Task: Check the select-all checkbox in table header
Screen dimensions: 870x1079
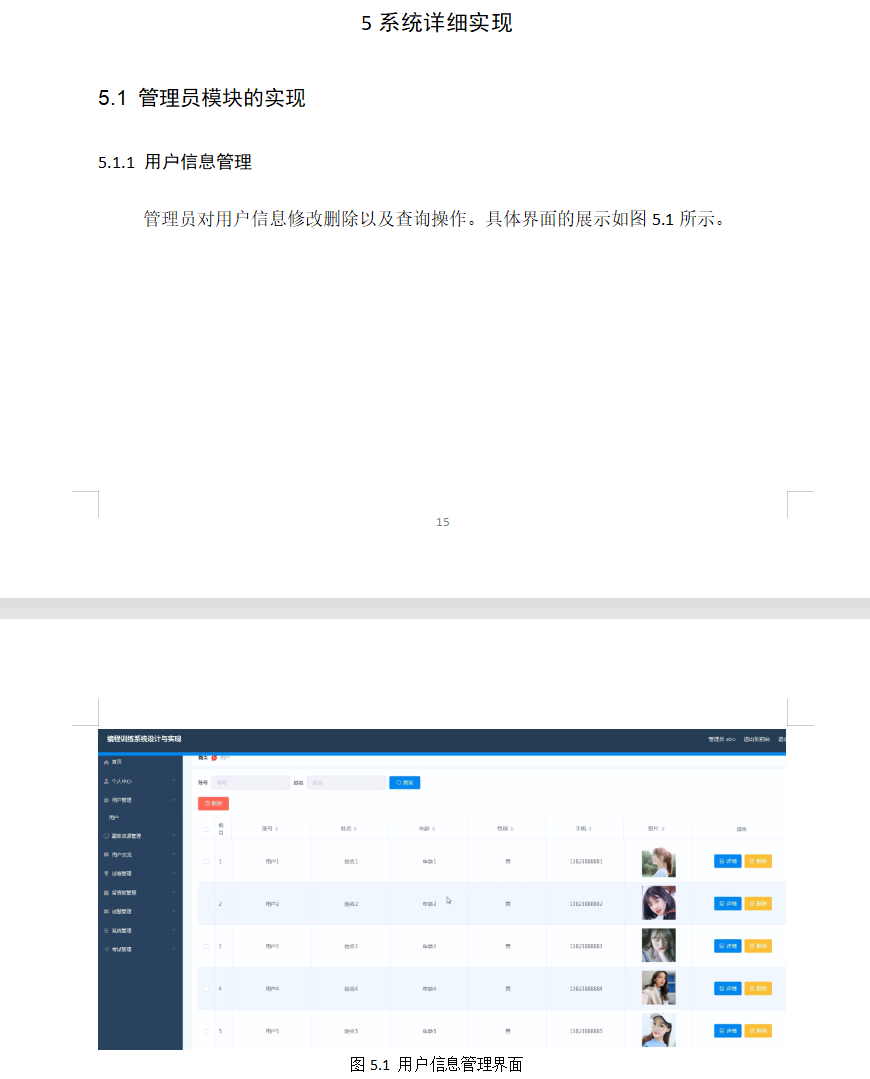Action: pos(206,829)
